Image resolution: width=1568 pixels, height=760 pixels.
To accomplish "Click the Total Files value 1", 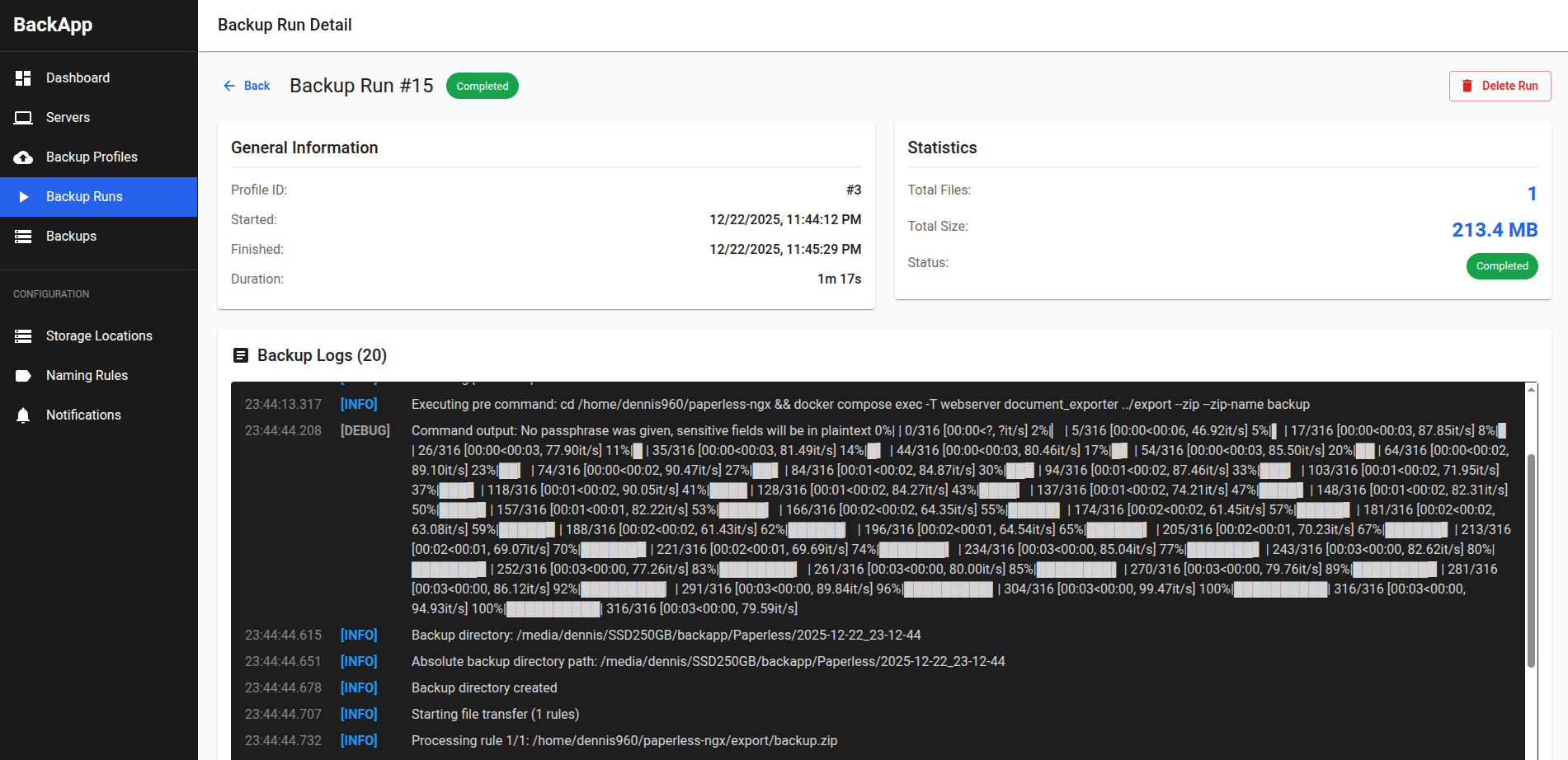I will (1533, 194).
